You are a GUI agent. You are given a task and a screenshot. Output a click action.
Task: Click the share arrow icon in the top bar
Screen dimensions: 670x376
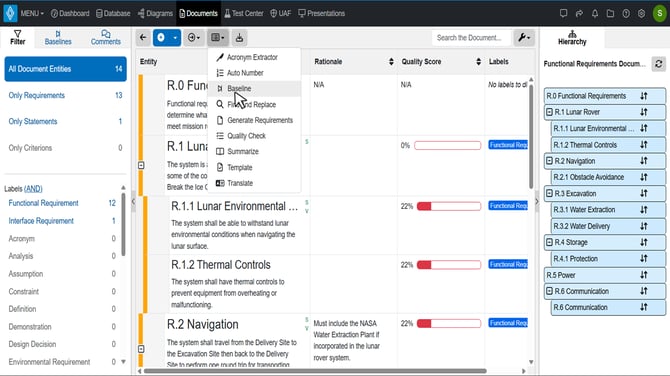(x=579, y=14)
